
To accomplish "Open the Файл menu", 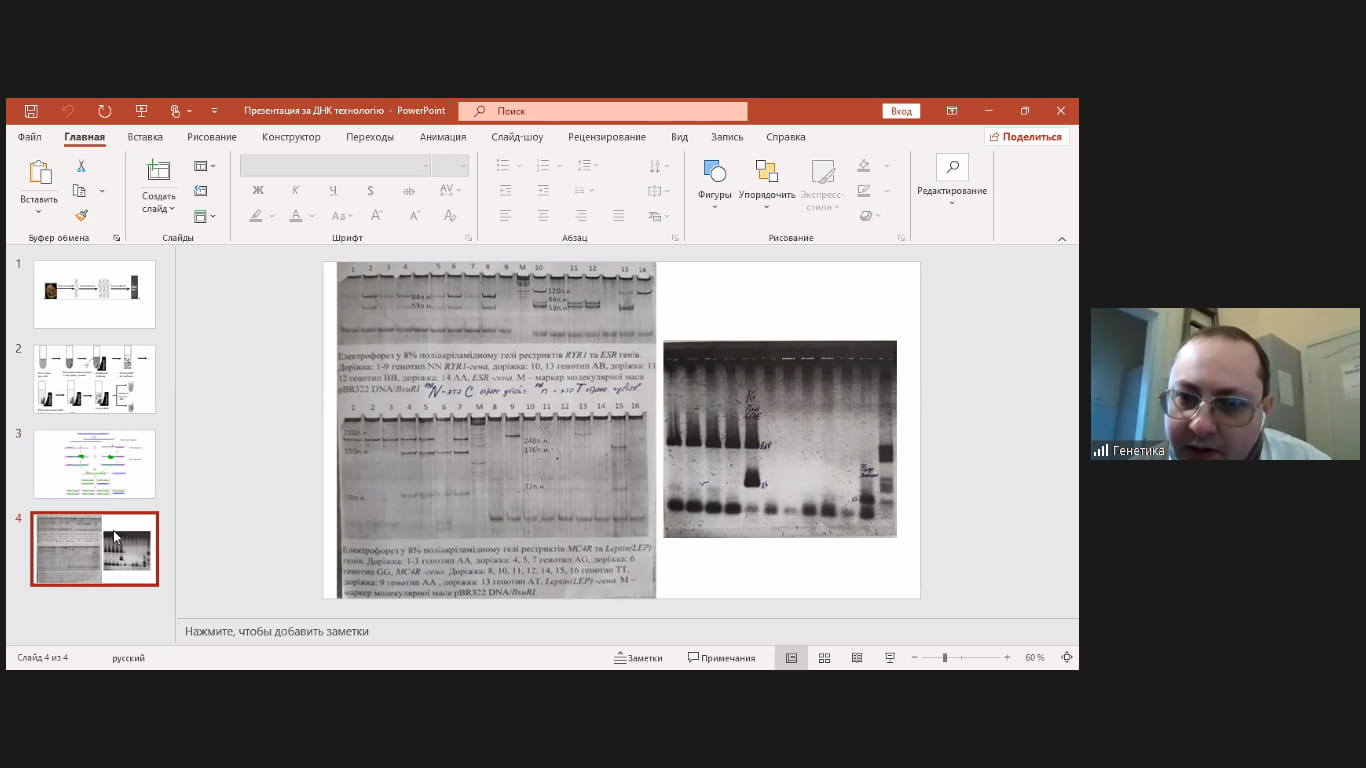I will [30, 137].
